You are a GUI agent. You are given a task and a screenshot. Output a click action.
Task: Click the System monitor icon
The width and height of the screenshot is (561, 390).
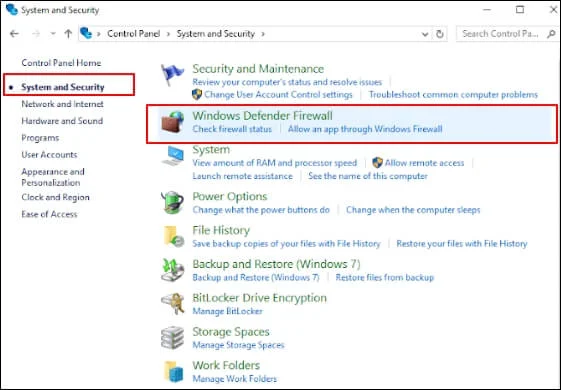173,156
